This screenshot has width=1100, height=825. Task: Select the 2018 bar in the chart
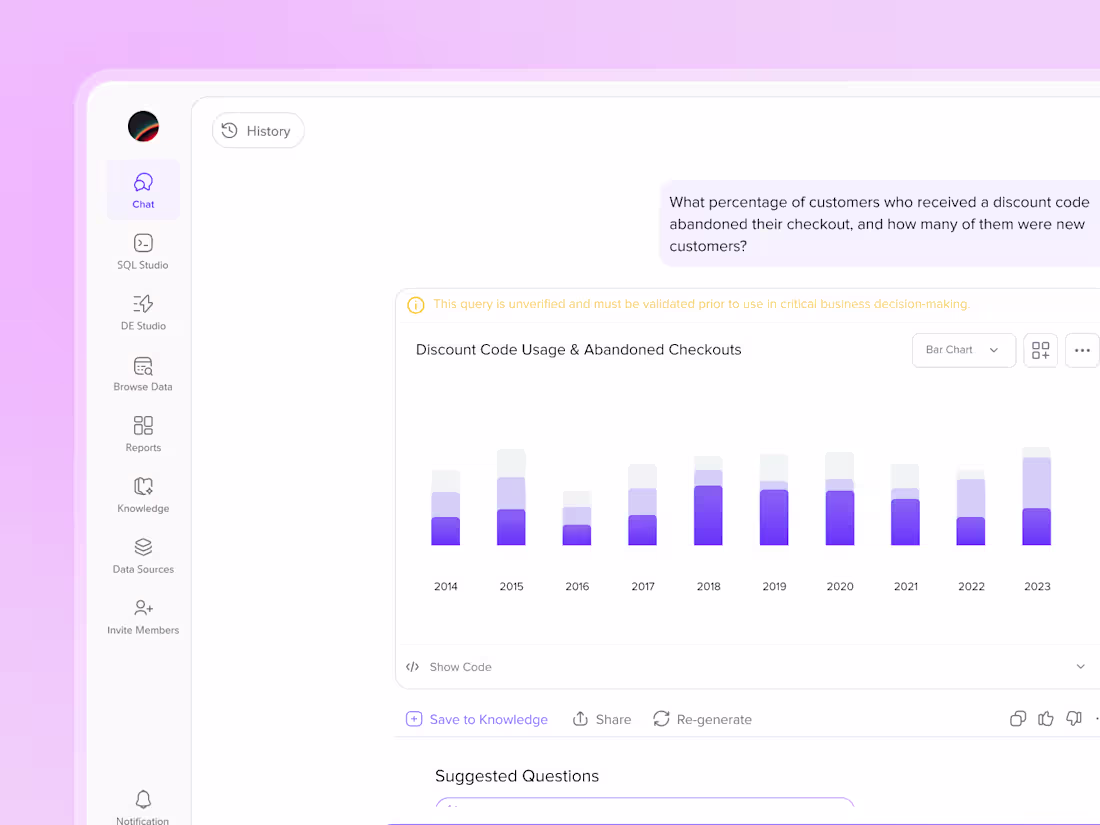tap(708, 501)
